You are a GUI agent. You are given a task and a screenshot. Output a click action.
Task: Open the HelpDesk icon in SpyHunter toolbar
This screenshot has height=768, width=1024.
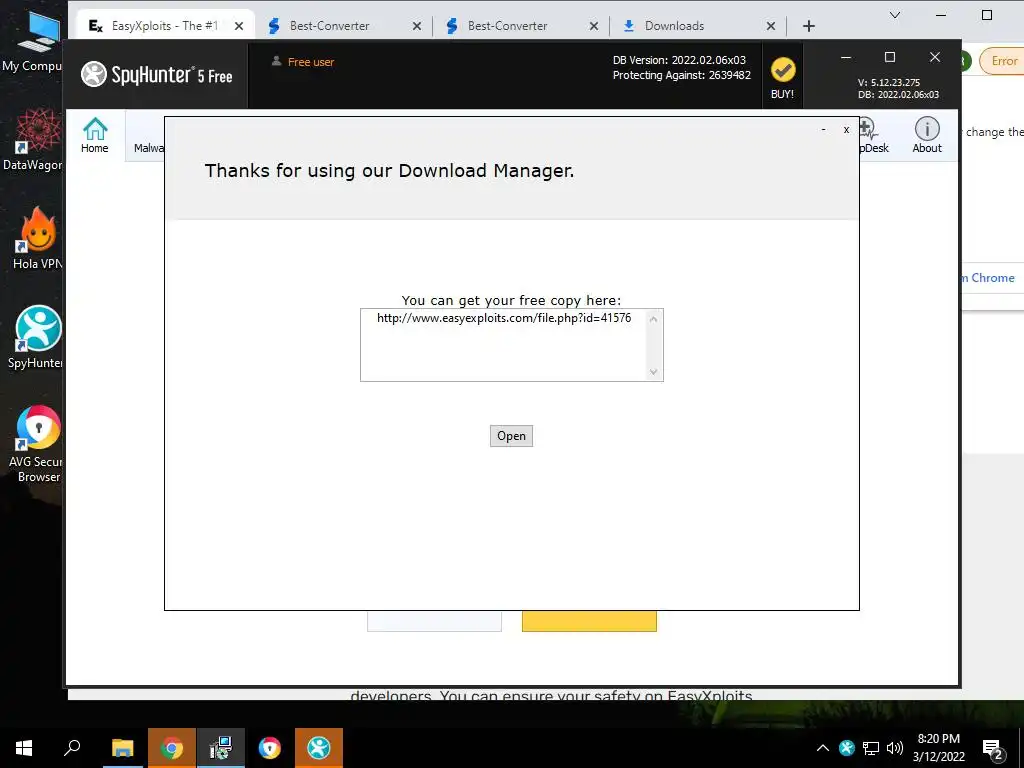click(873, 135)
